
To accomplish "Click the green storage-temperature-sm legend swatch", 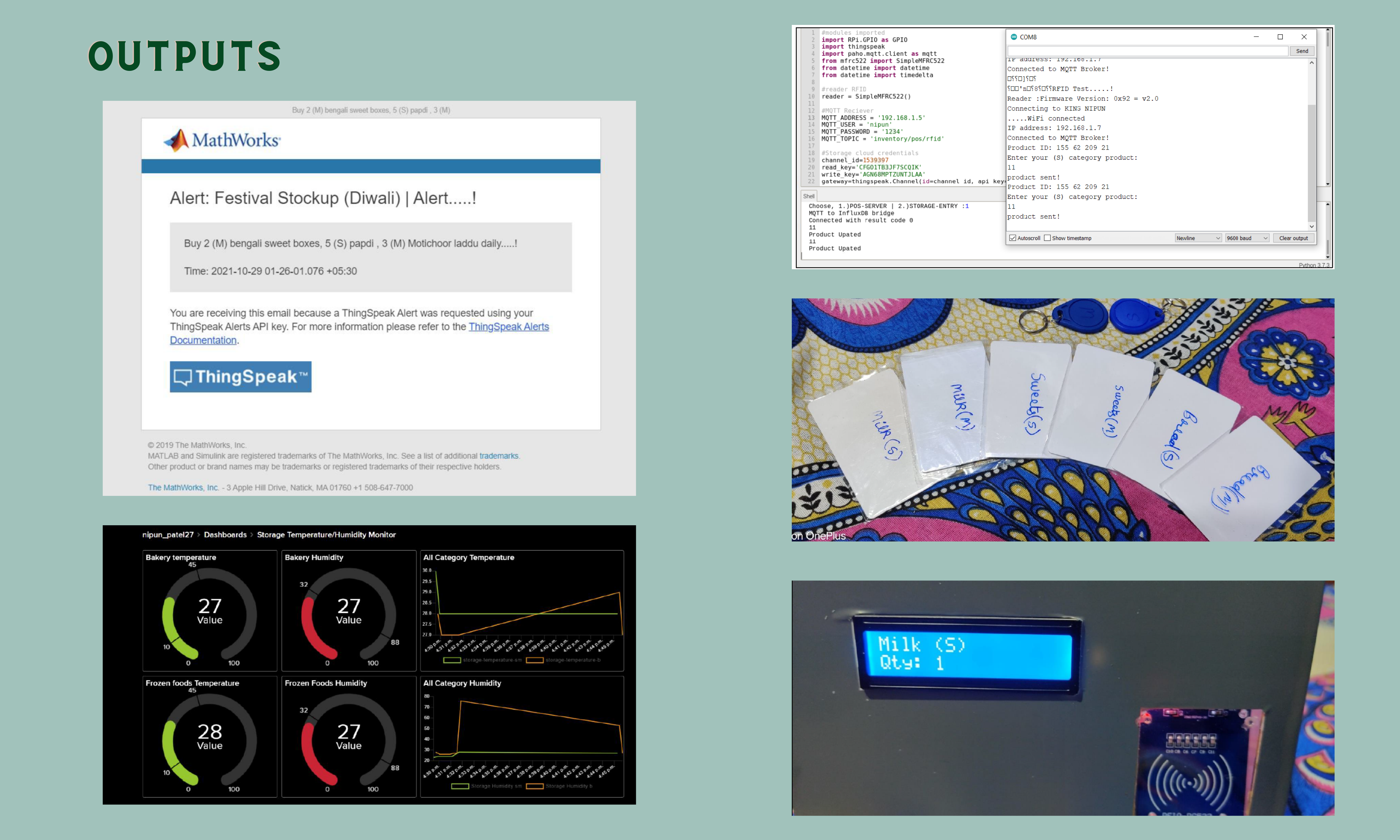I will tap(452, 660).
